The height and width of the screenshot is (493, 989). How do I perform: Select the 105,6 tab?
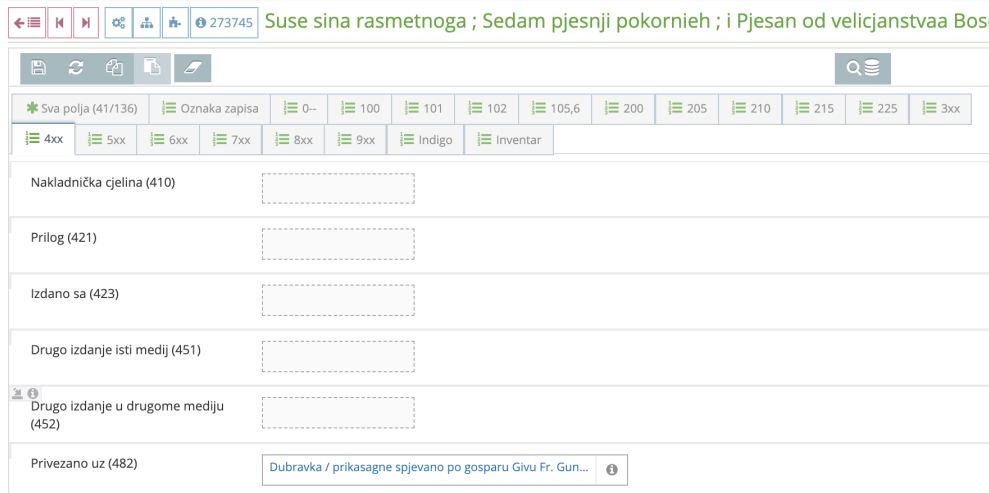point(555,108)
